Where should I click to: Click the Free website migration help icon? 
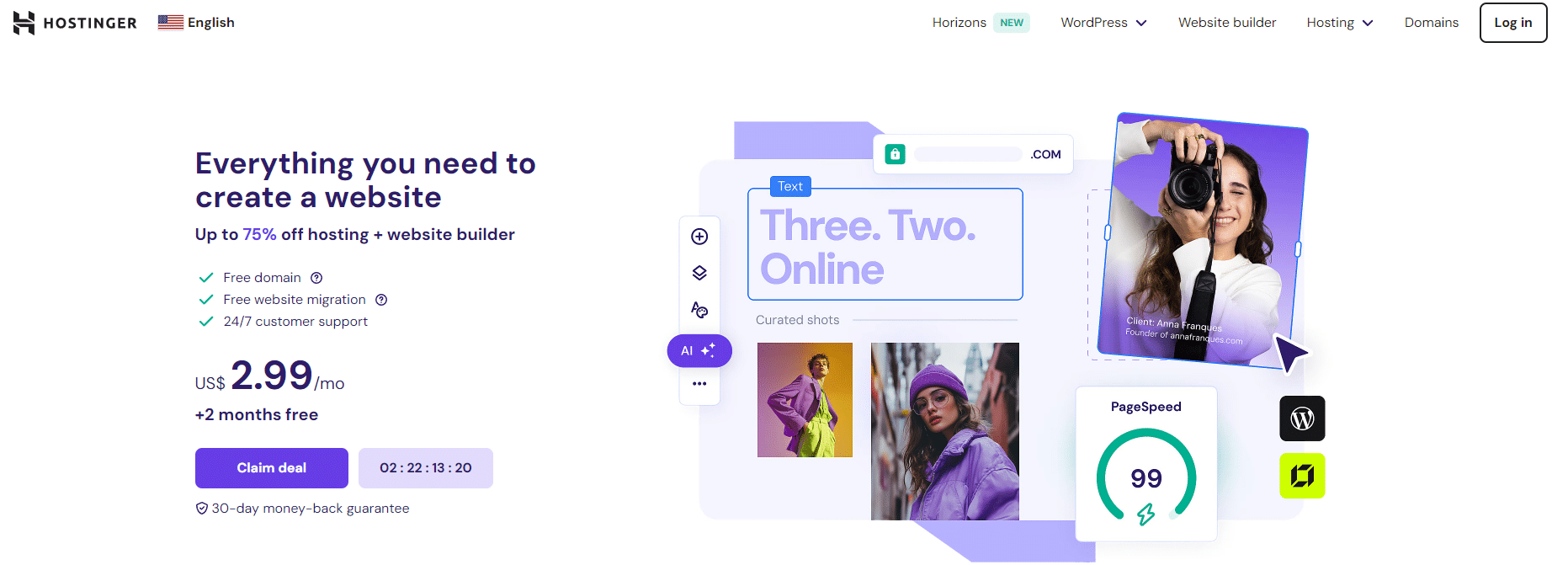[381, 300]
